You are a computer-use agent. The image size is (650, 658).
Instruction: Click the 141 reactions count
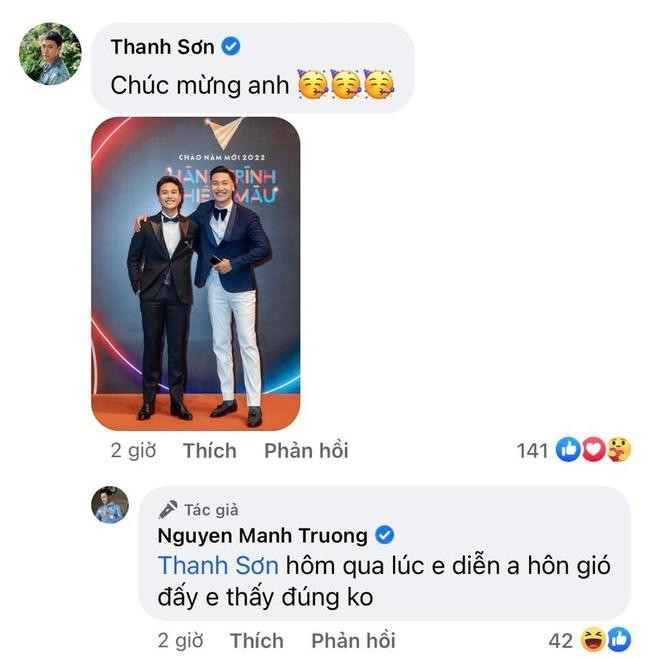(532, 451)
